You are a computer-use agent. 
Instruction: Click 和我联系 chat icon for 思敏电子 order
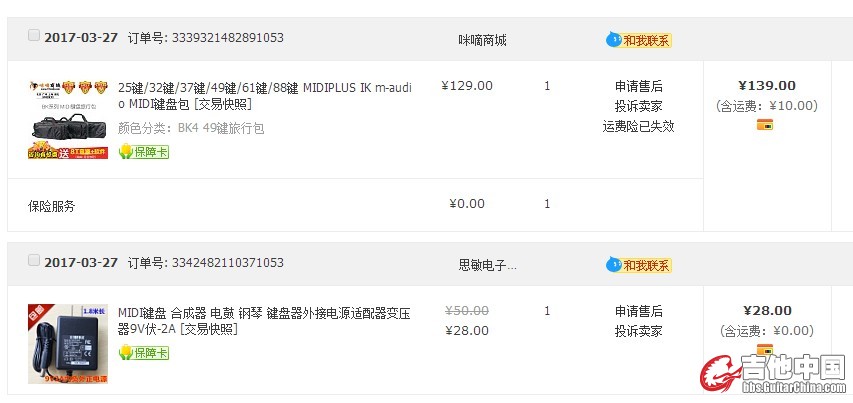[x=639, y=265]
